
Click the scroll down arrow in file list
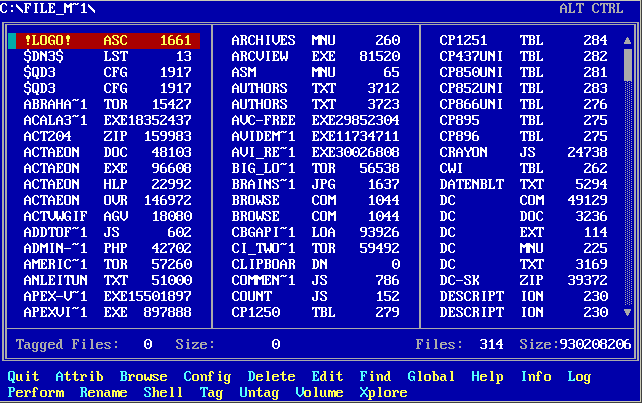(x=628, y=312)
